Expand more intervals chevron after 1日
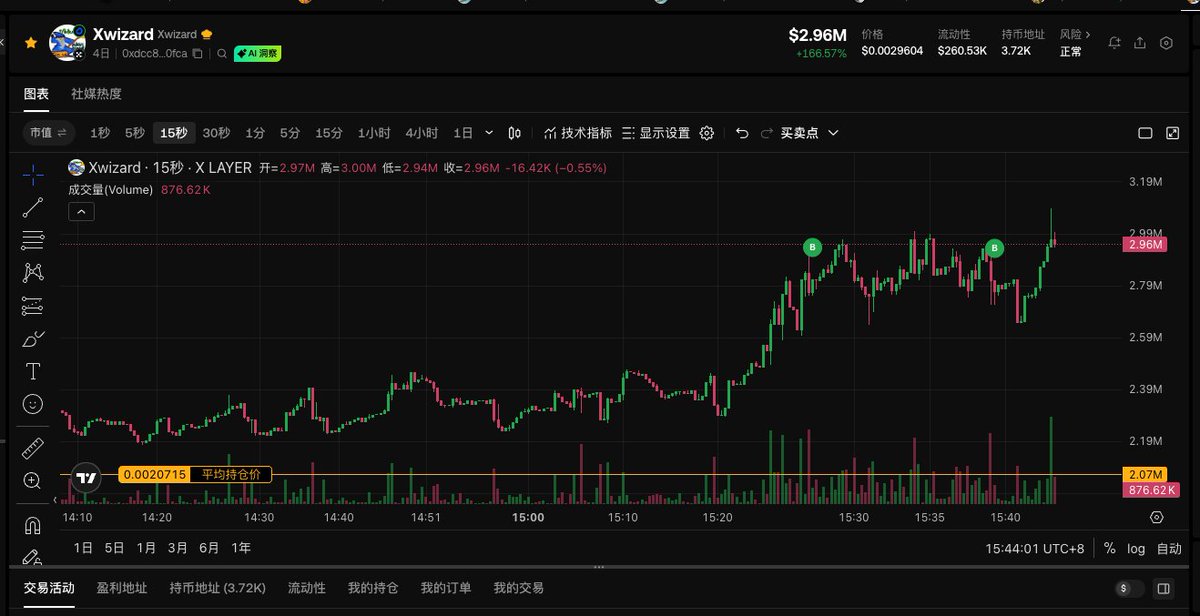Image resolution: width=1200 pixels, height=616 pixels. tap(489, 133)
